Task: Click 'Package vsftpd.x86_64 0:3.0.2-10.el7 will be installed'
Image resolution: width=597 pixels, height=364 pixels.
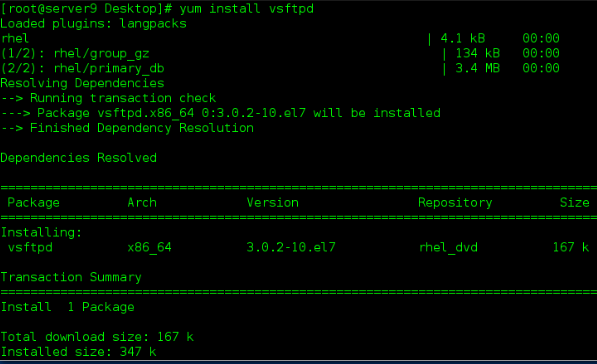Action: click(x=239, y=113)
